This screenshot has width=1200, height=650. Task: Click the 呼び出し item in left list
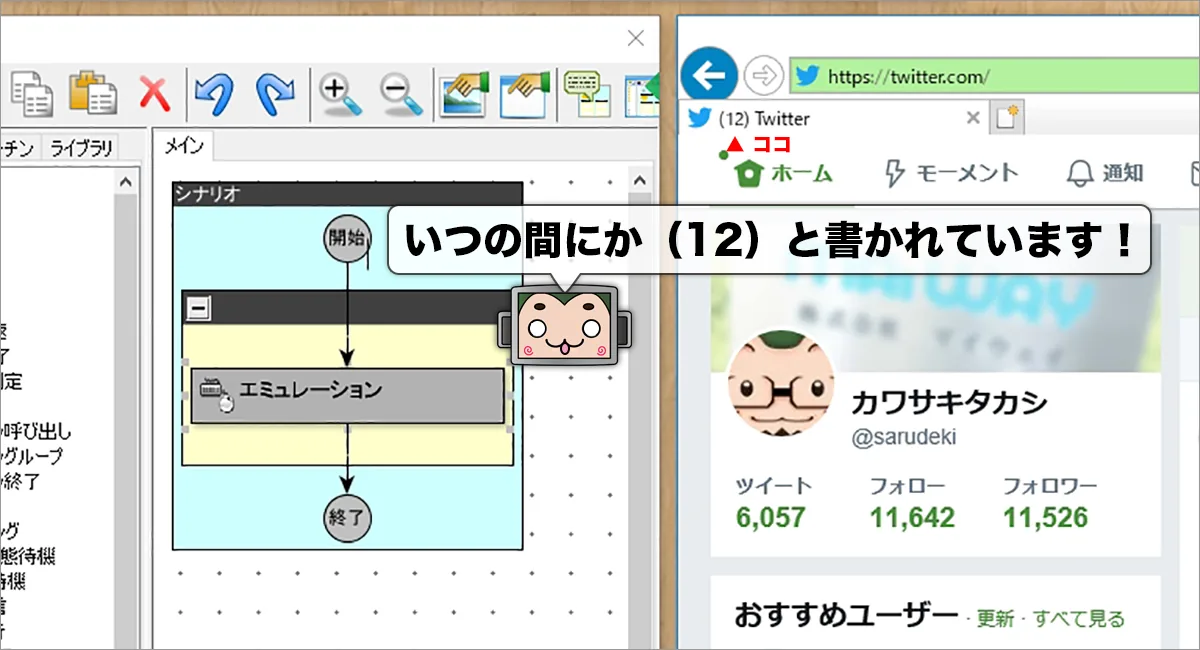[37, 433]
